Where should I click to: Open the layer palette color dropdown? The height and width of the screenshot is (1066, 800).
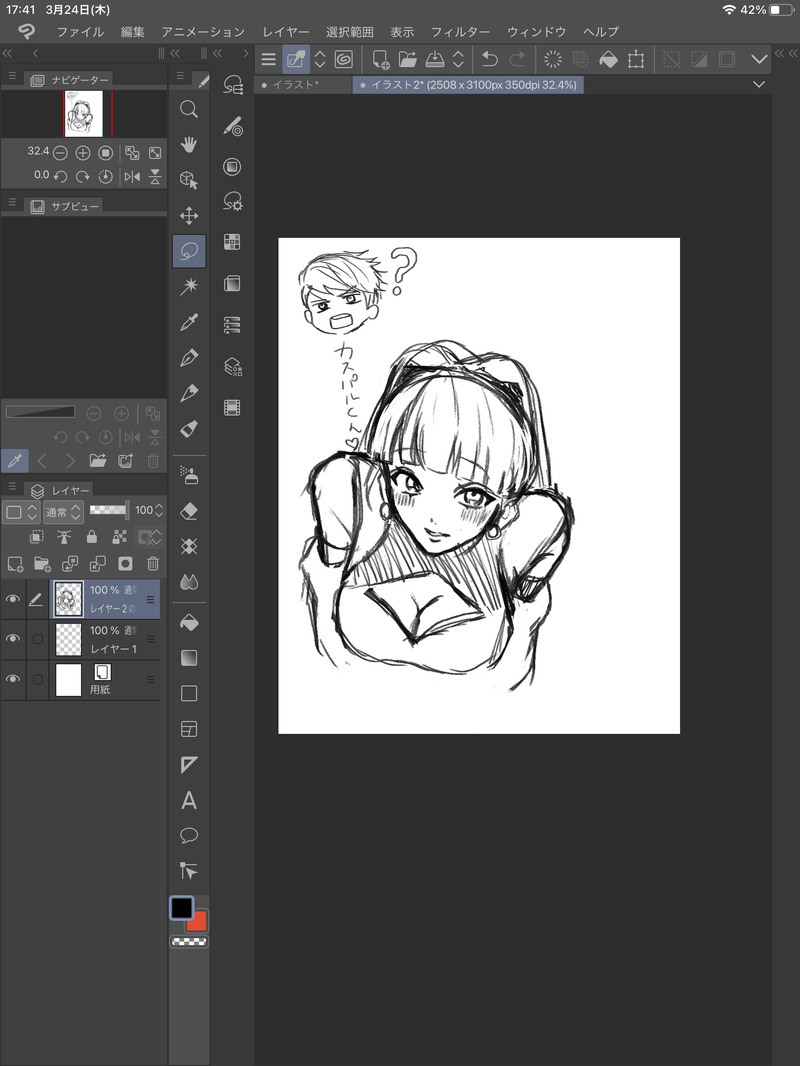(22, 511)
